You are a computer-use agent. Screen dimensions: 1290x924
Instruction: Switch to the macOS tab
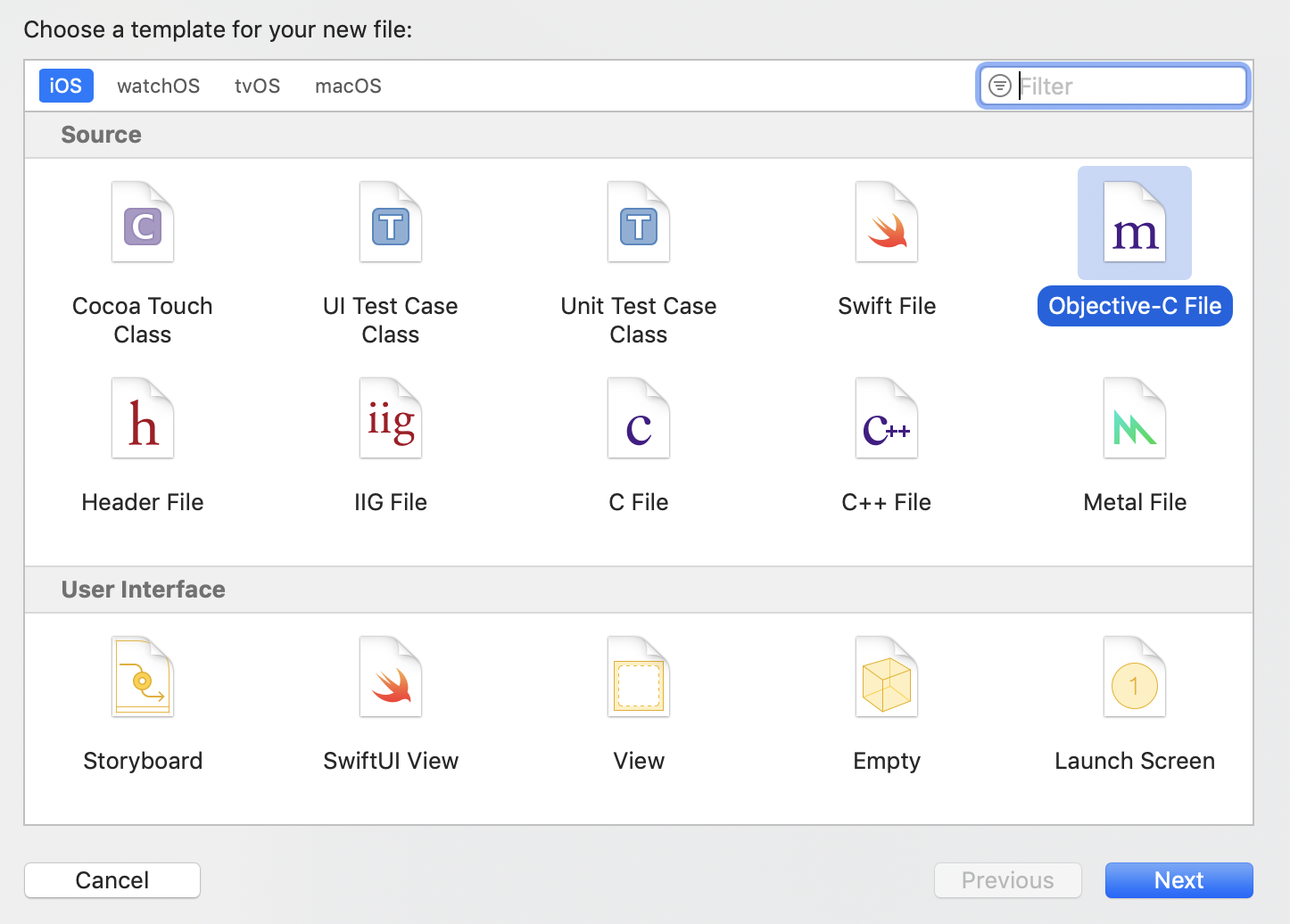(348, 86)
